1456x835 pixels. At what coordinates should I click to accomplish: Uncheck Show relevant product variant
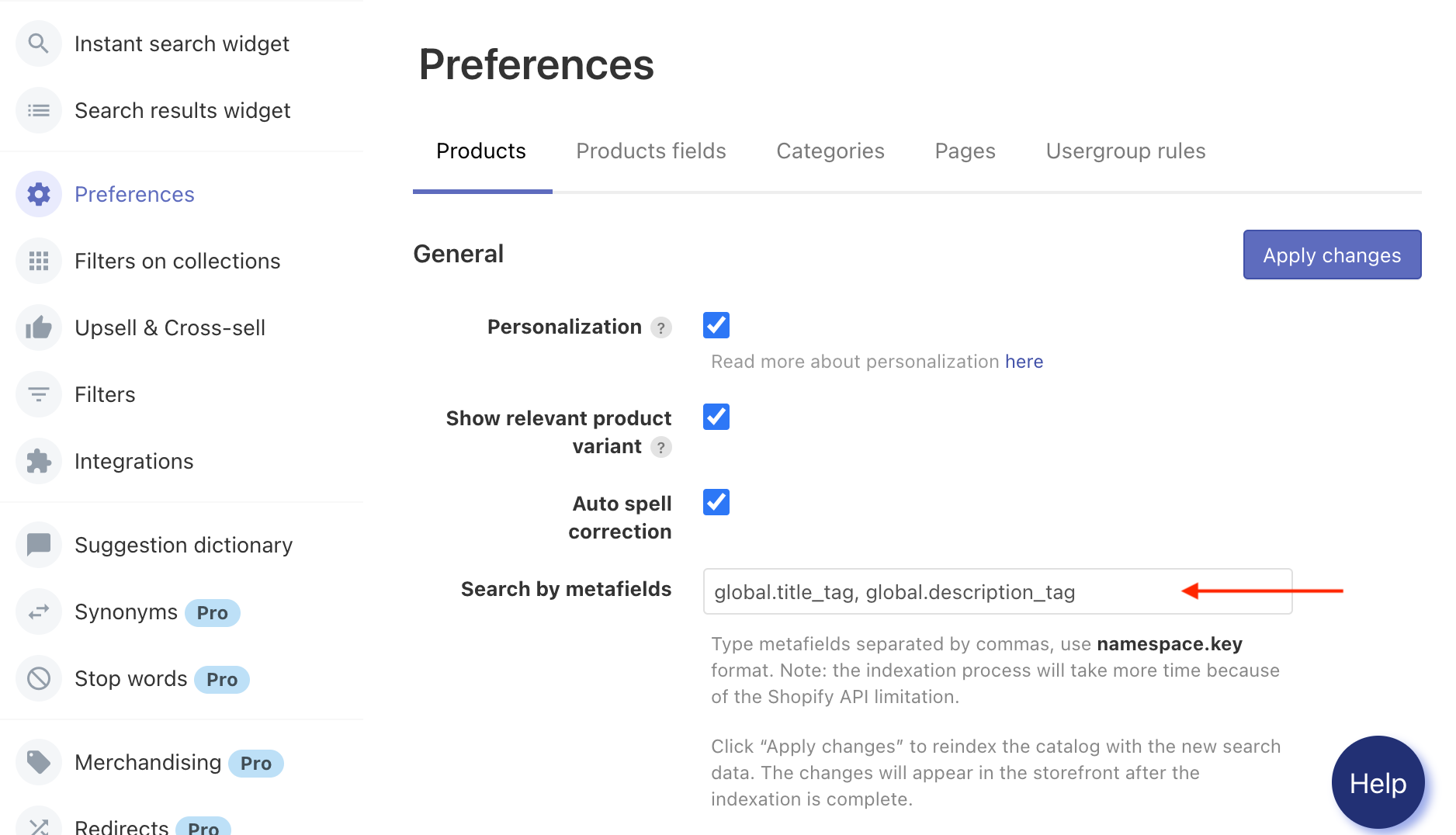[x=716, y=417]
